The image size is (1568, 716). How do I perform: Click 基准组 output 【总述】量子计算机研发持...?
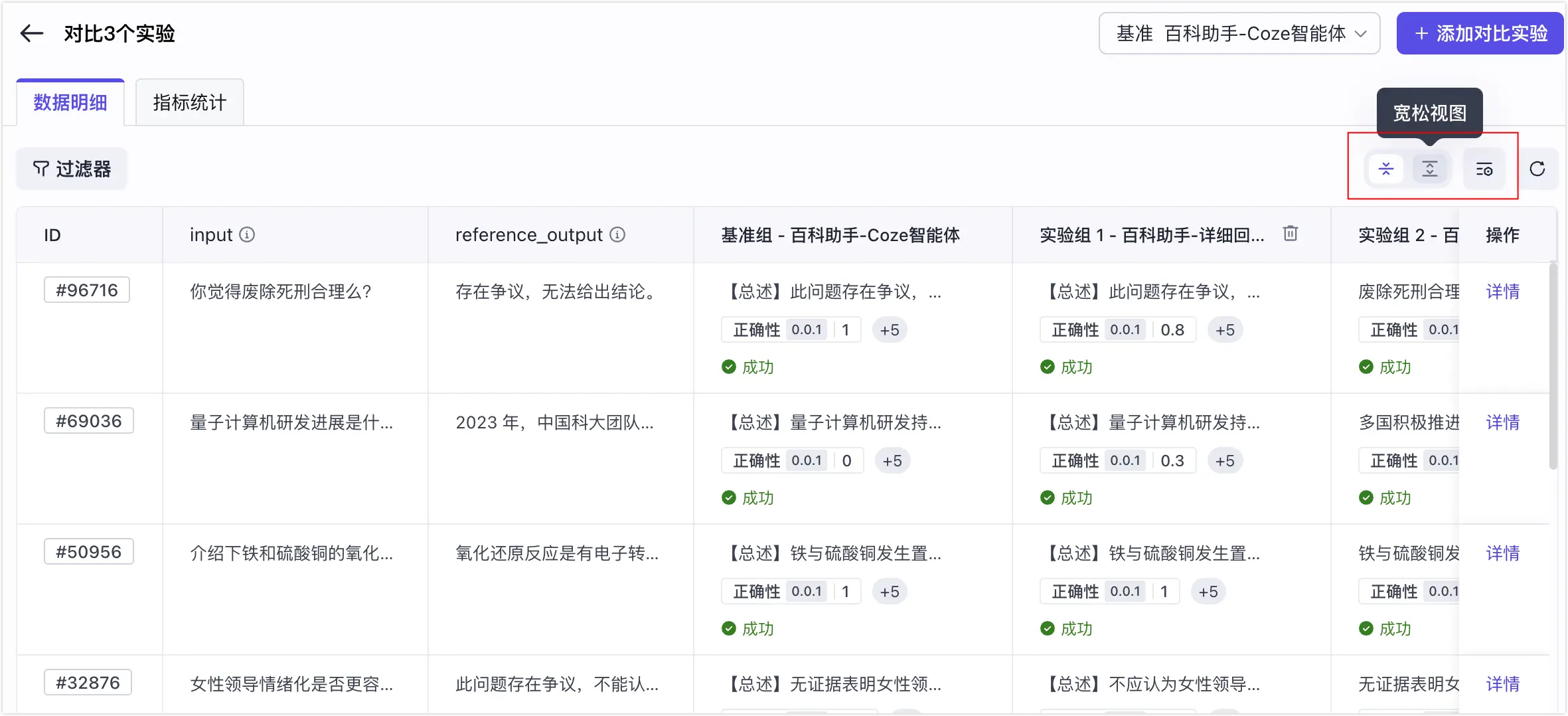point(831,422)
